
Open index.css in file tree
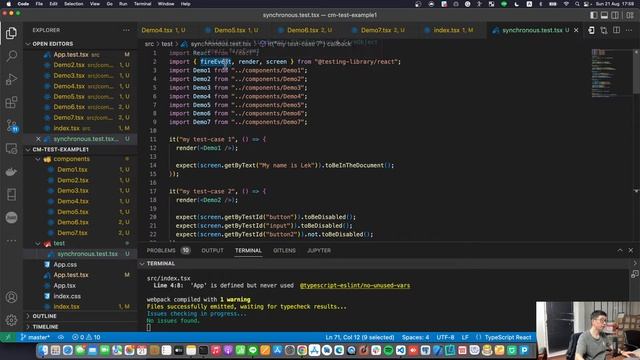67,296
